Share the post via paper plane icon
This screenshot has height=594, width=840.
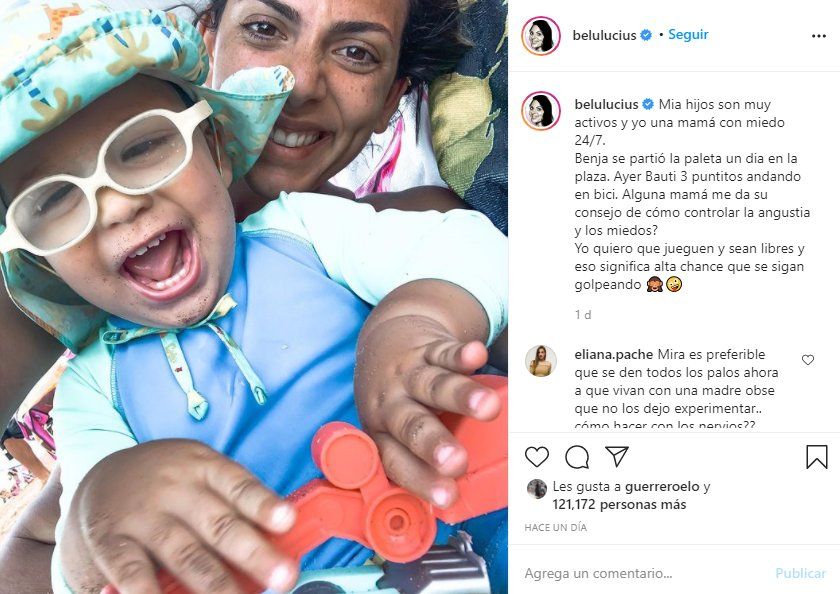click(617, 456)
